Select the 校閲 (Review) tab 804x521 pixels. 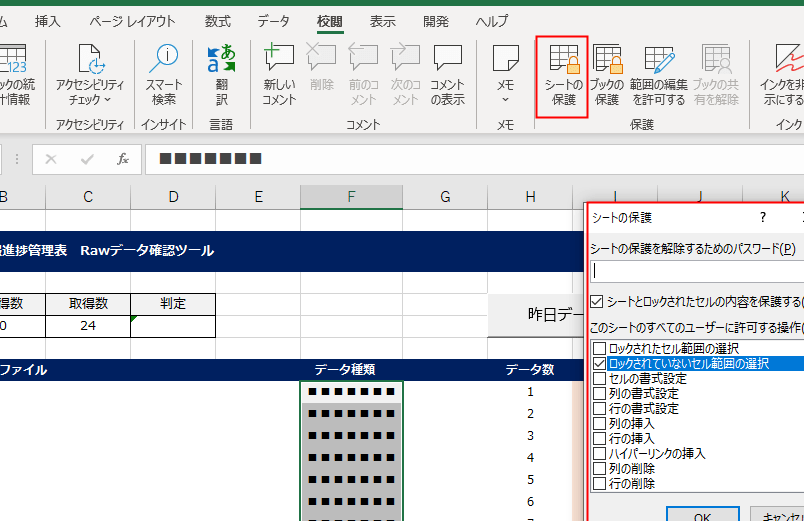330,22
